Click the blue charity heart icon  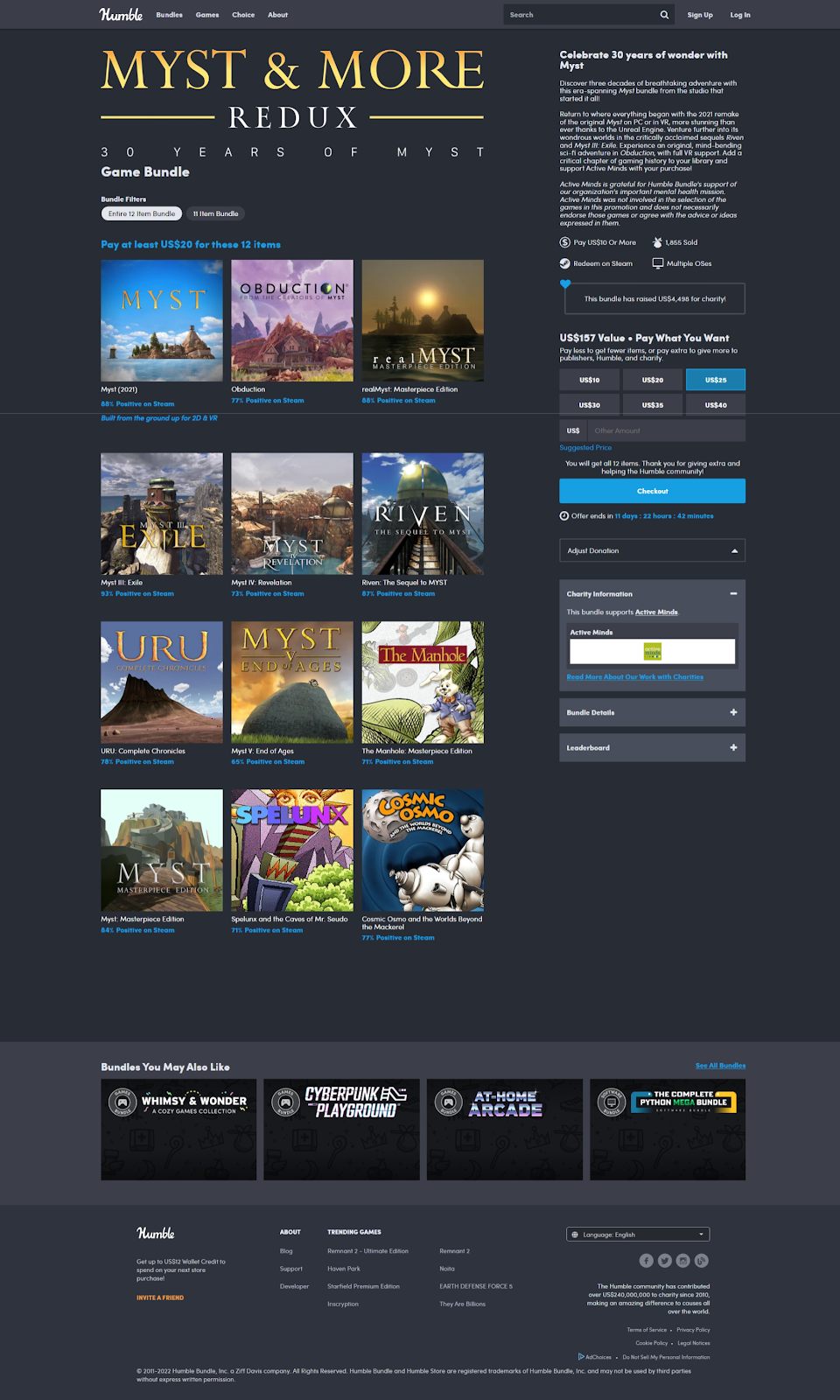tap(565, 284)
